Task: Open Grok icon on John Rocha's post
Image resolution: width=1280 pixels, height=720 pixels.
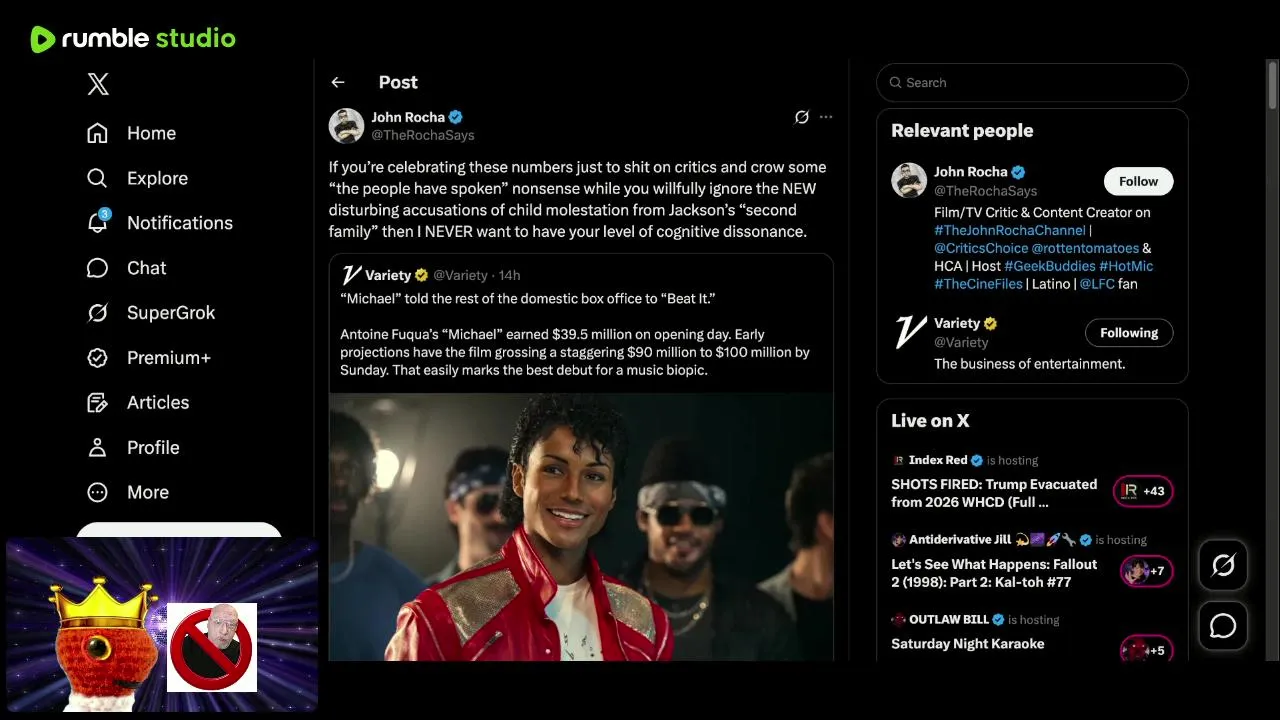Action: point(801,117)
